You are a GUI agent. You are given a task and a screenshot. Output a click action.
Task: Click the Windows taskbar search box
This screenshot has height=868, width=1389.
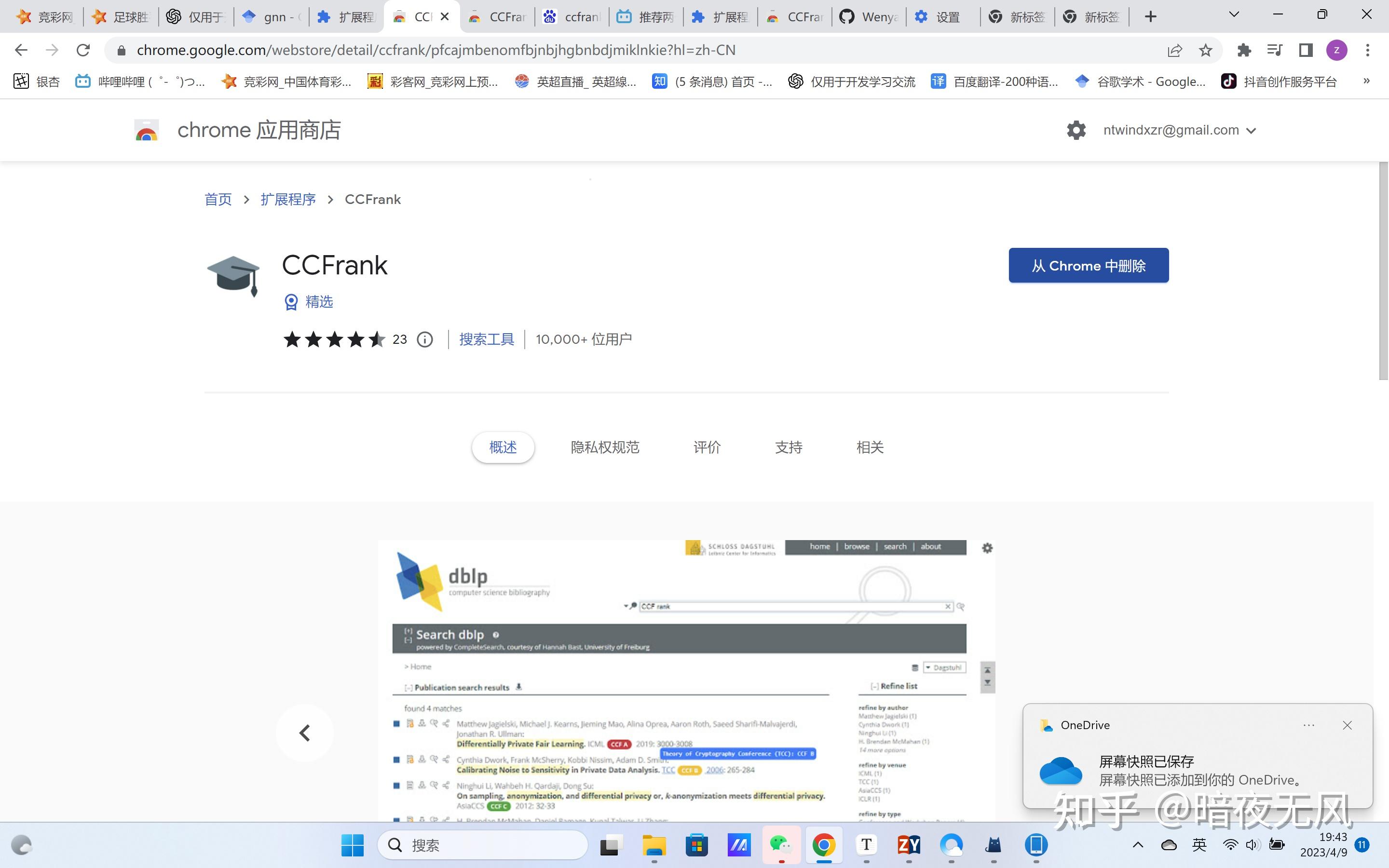pyautogui.click(x=482, y=845)
